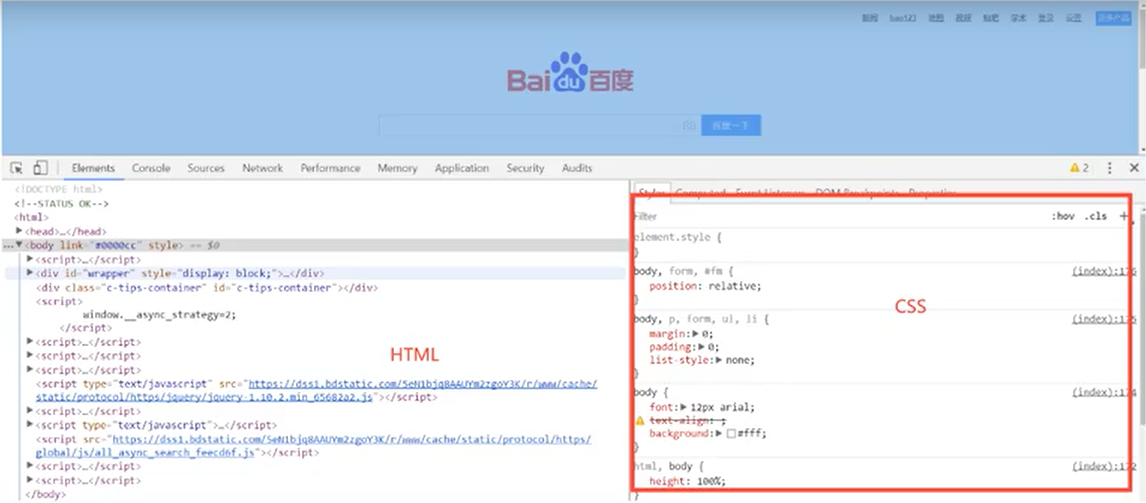Image resolution: width=1146 pixels, height=503 pixels.
Task: Click the Styles pane vertical scrollbar
Action: pos(1140,314)
